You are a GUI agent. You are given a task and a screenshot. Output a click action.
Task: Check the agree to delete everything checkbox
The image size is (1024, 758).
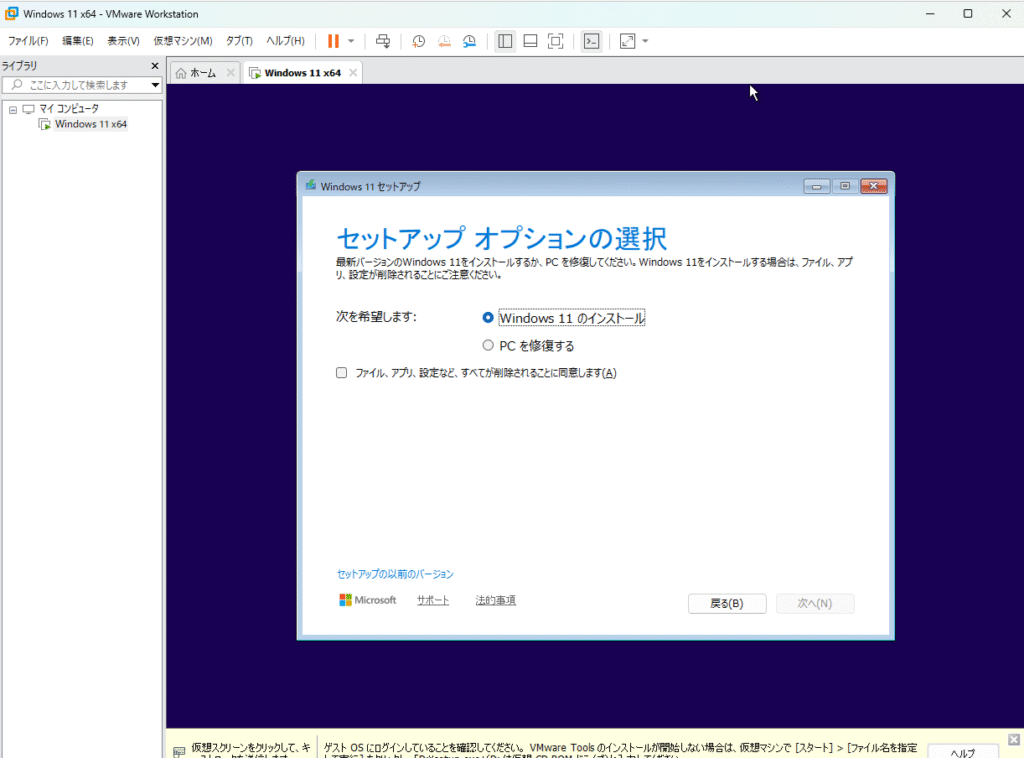[342, 373]
